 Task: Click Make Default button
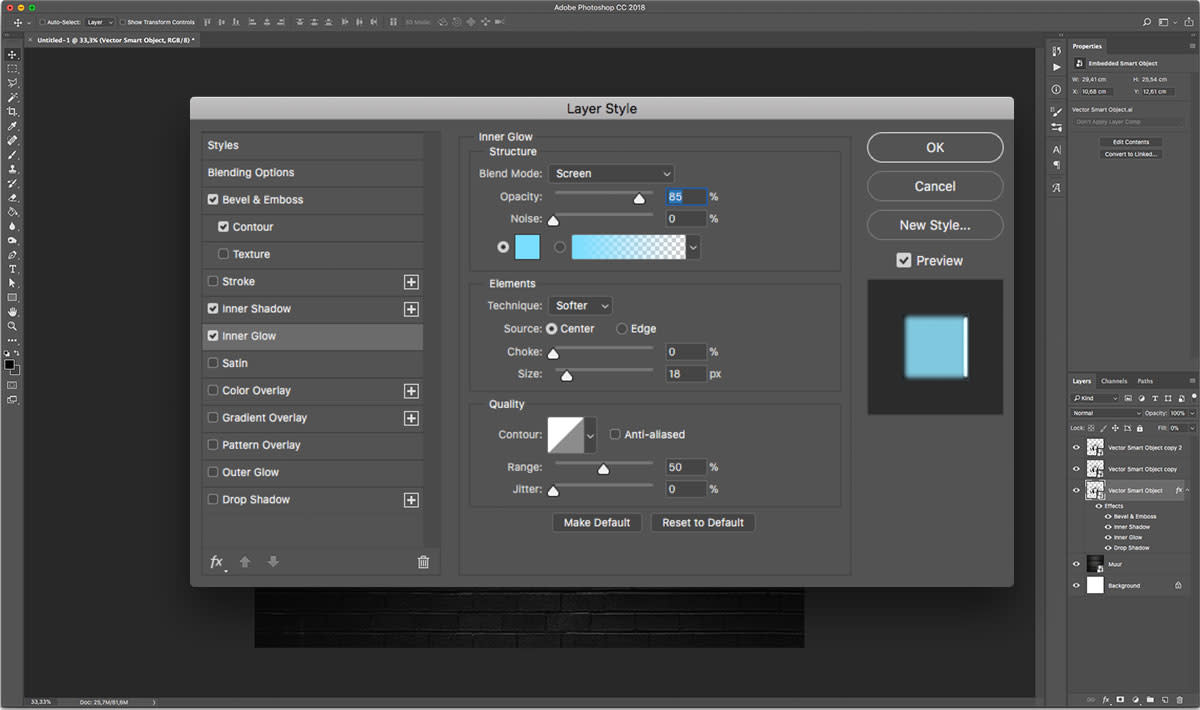coord(597,523)
